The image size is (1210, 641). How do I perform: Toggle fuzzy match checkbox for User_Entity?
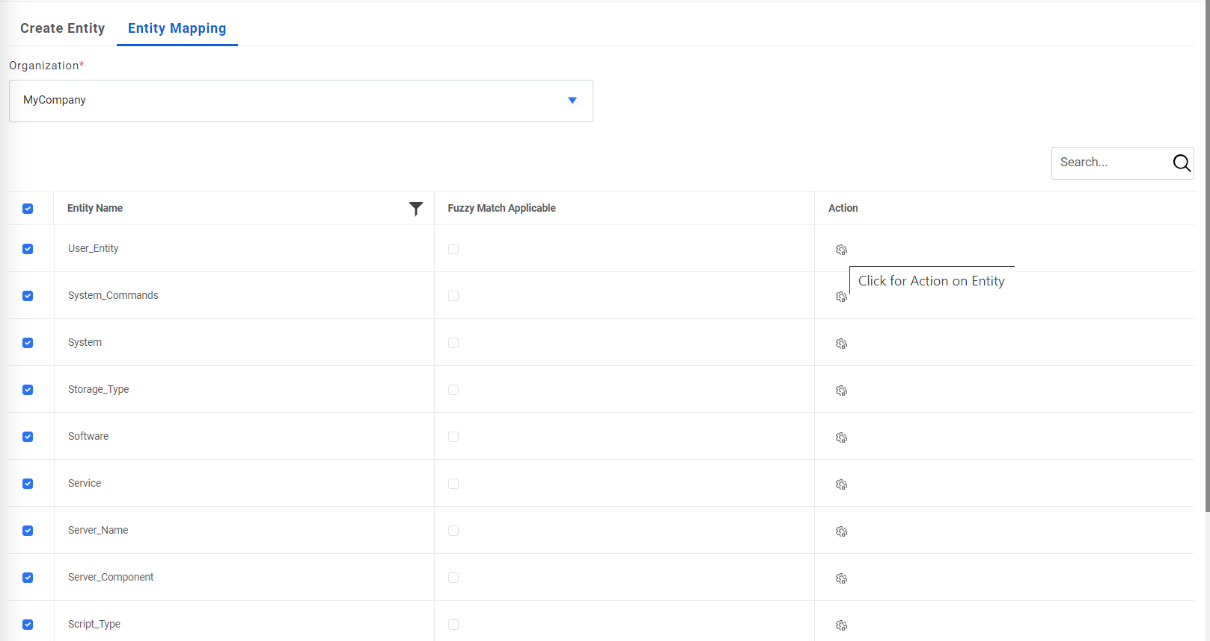(x=454, y=248)
